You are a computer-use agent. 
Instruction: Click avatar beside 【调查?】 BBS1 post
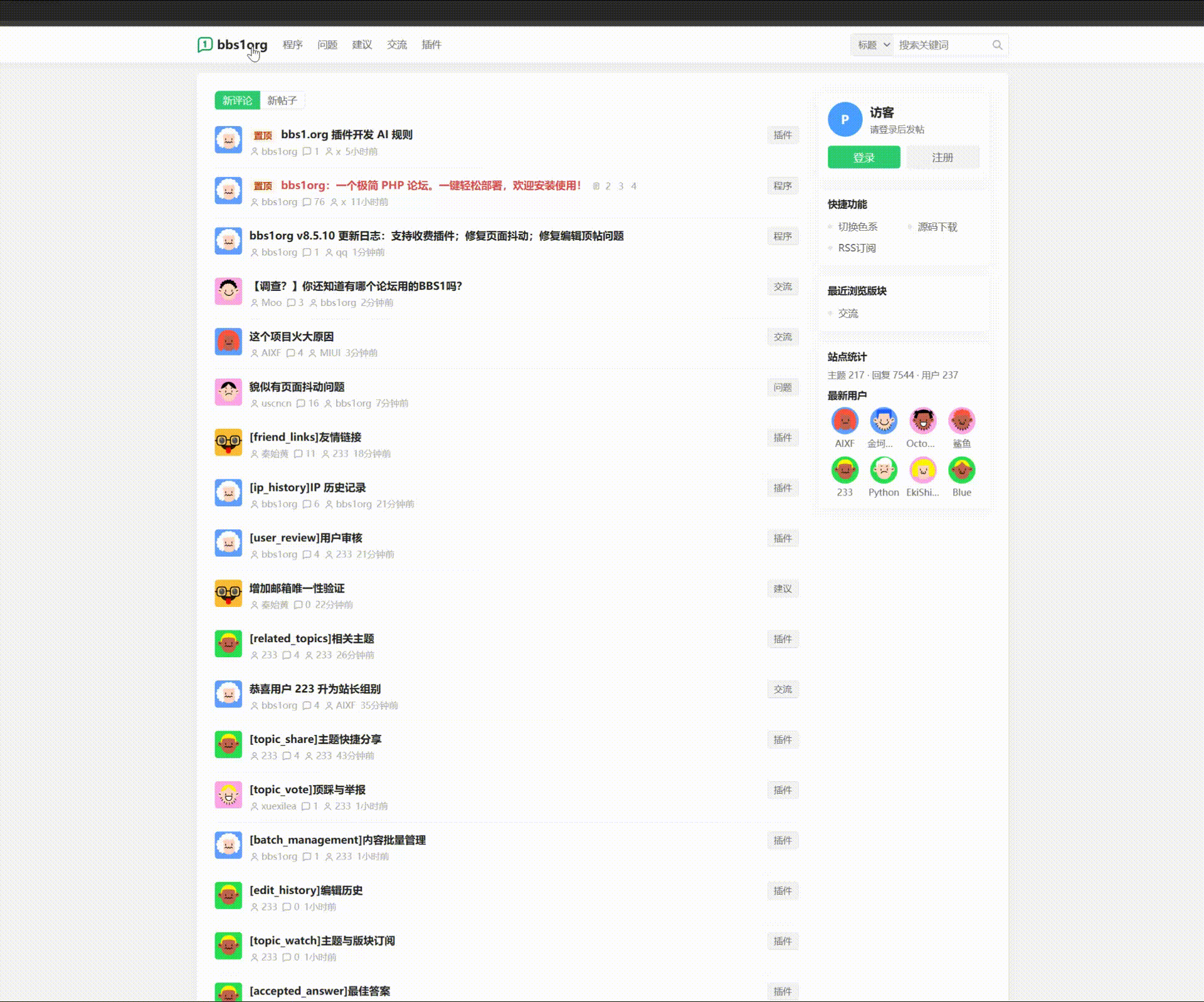pyautogui.click(x=228, y=292)
